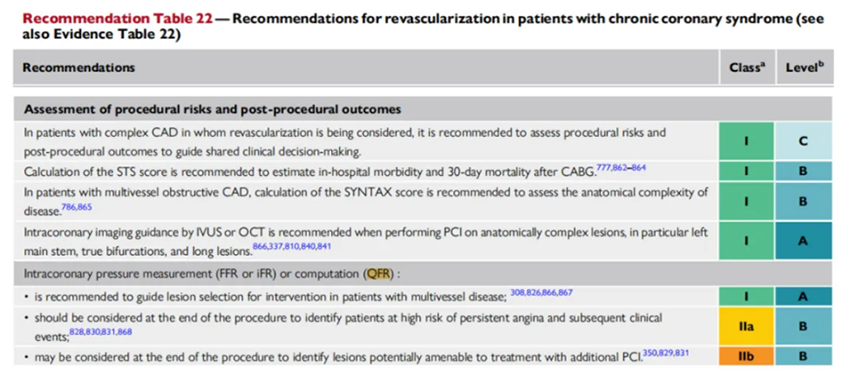Select the Assessment of procedural risks section heading

pyautogui.click(x=212, y=109)
